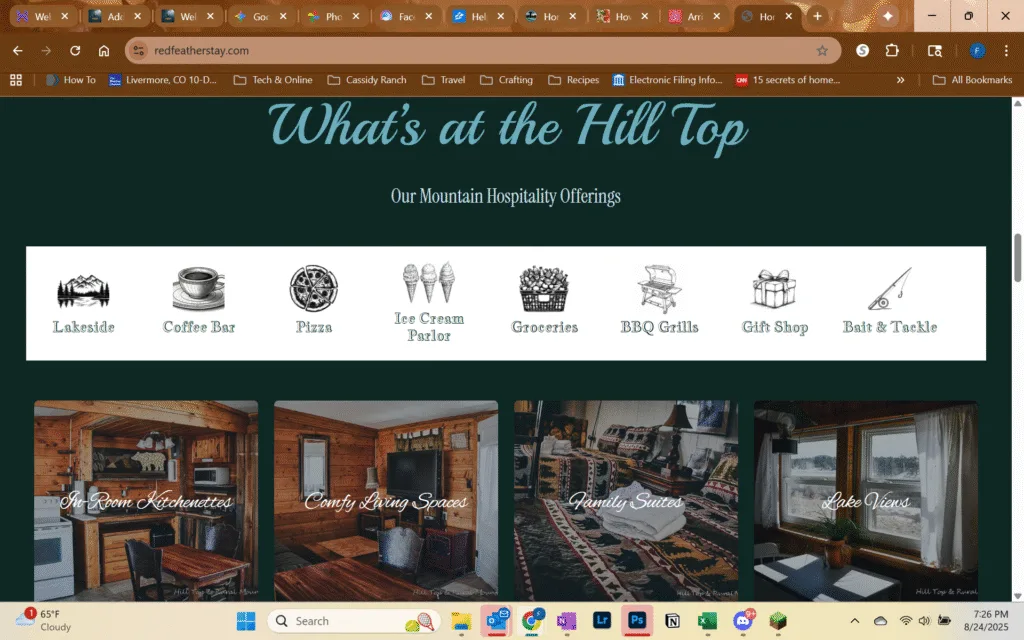Click the BBQ Grills icon
Screen dimensions: 1024x640
659,288
